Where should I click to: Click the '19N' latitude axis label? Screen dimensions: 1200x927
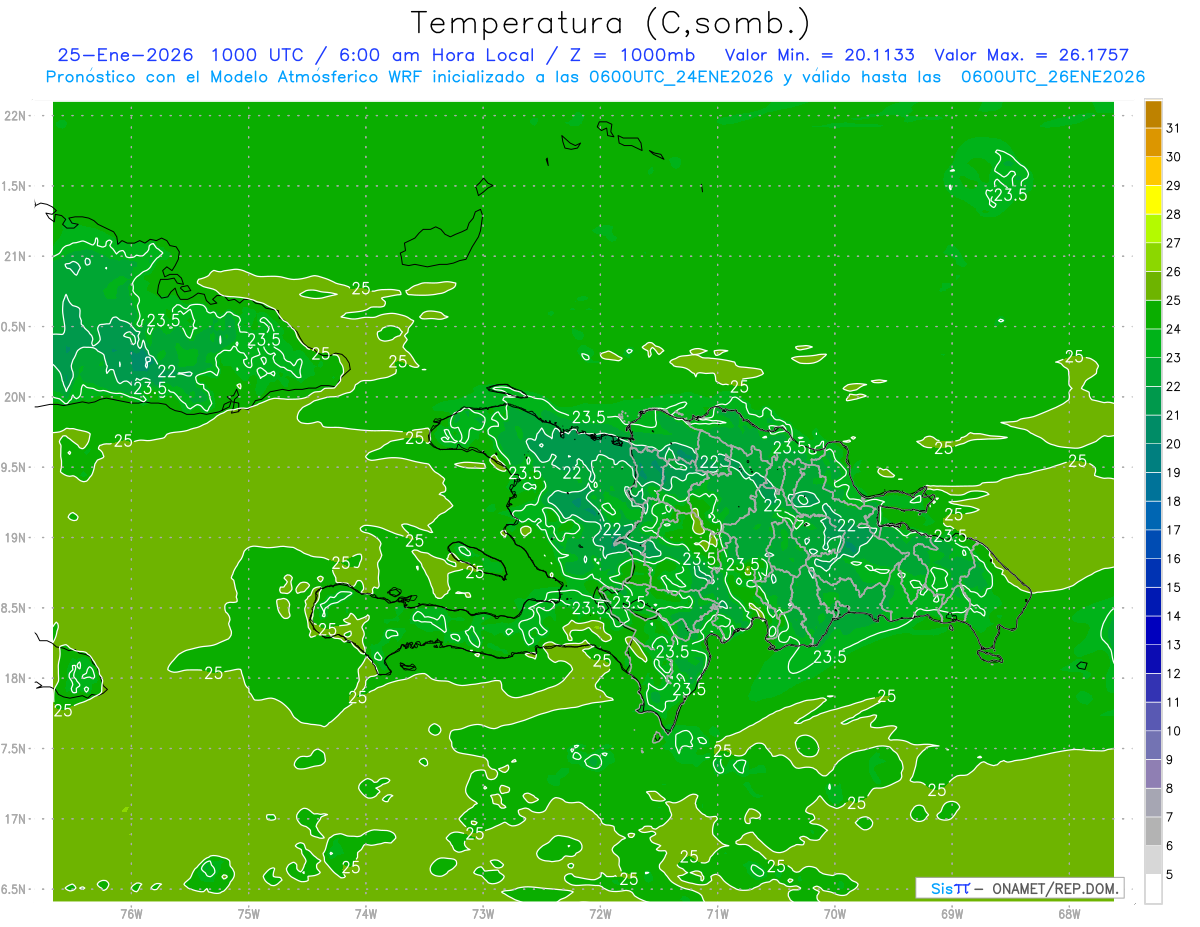16,538
